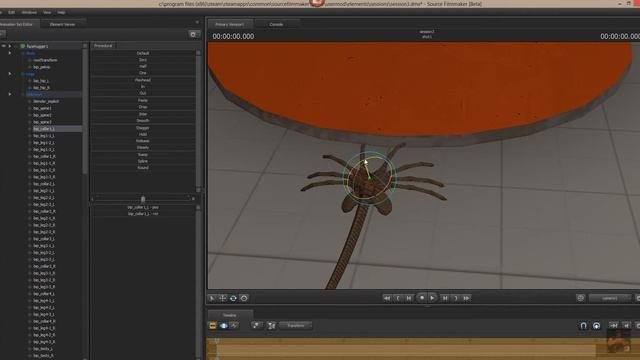Switch to the graph editor mode icon
The image size is (640, 360).
(x=234, y=325)
